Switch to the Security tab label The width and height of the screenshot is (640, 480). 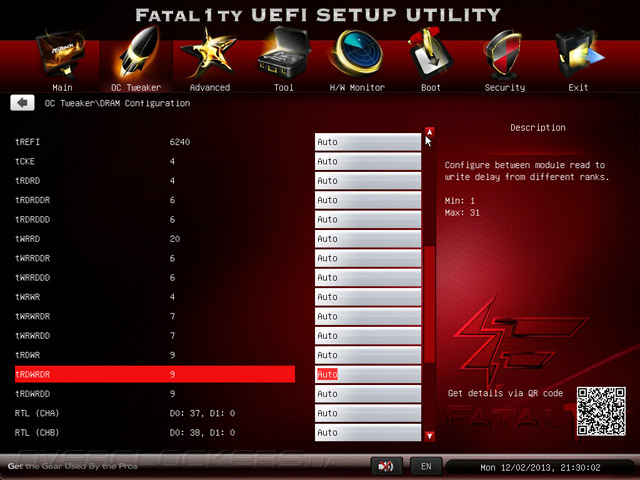[x=505, y=87]
